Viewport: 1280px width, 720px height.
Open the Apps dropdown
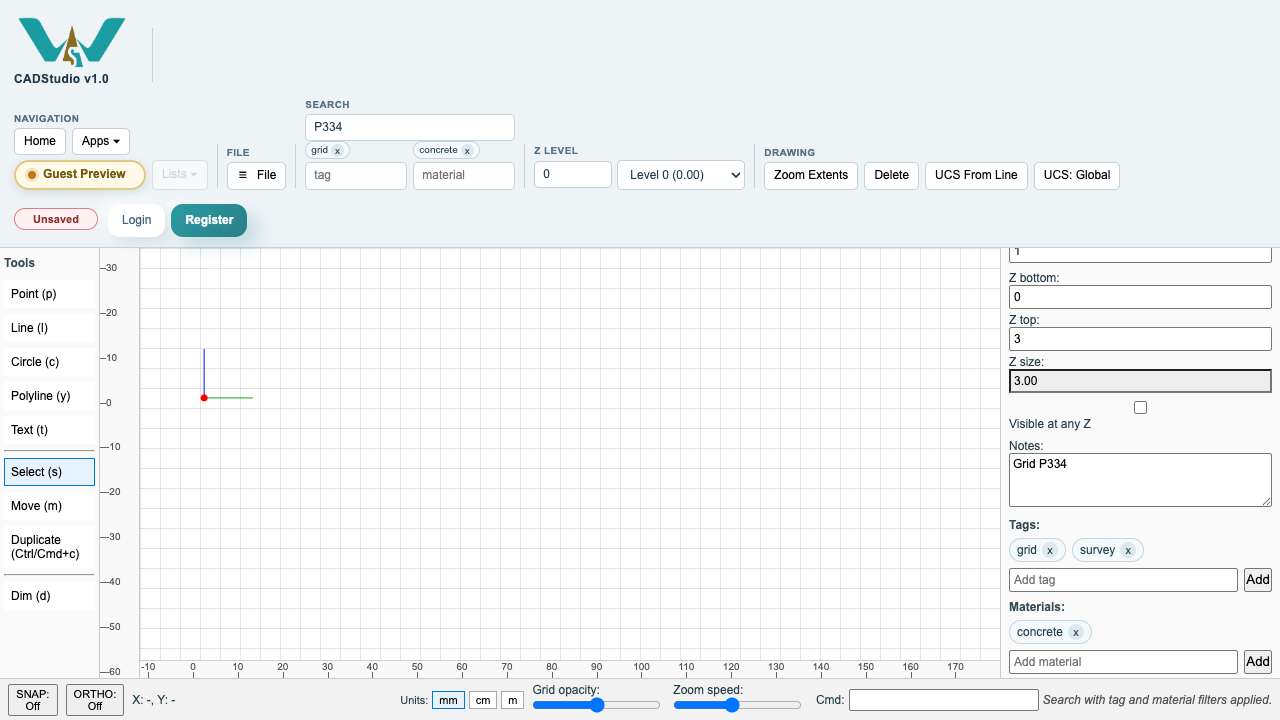click(x=101, y=141)
